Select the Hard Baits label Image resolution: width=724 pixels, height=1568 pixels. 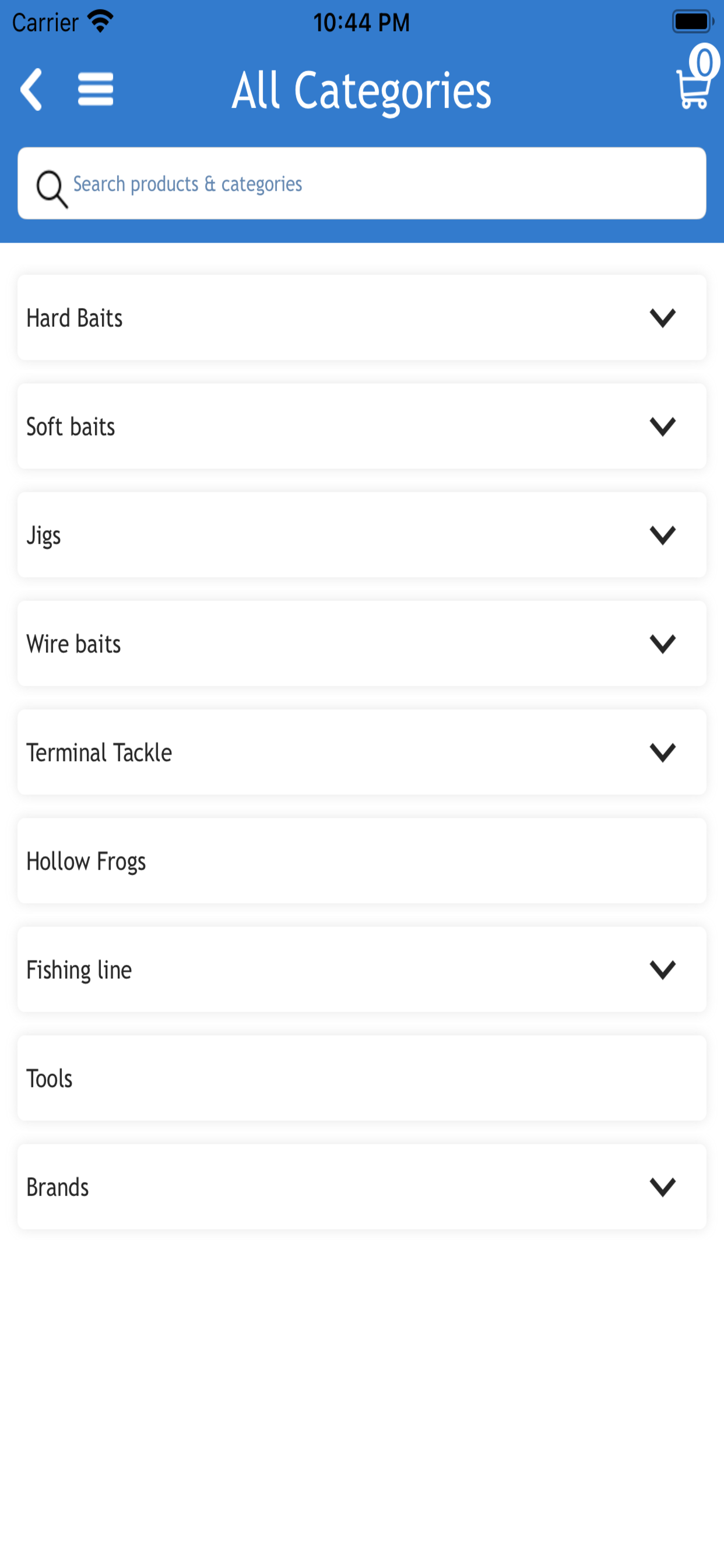(x=74, y=318)
